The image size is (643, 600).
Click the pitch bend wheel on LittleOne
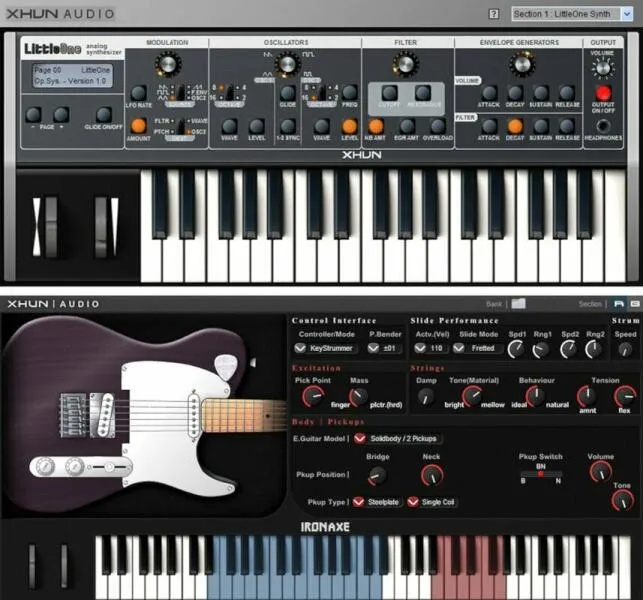[51, 227]
